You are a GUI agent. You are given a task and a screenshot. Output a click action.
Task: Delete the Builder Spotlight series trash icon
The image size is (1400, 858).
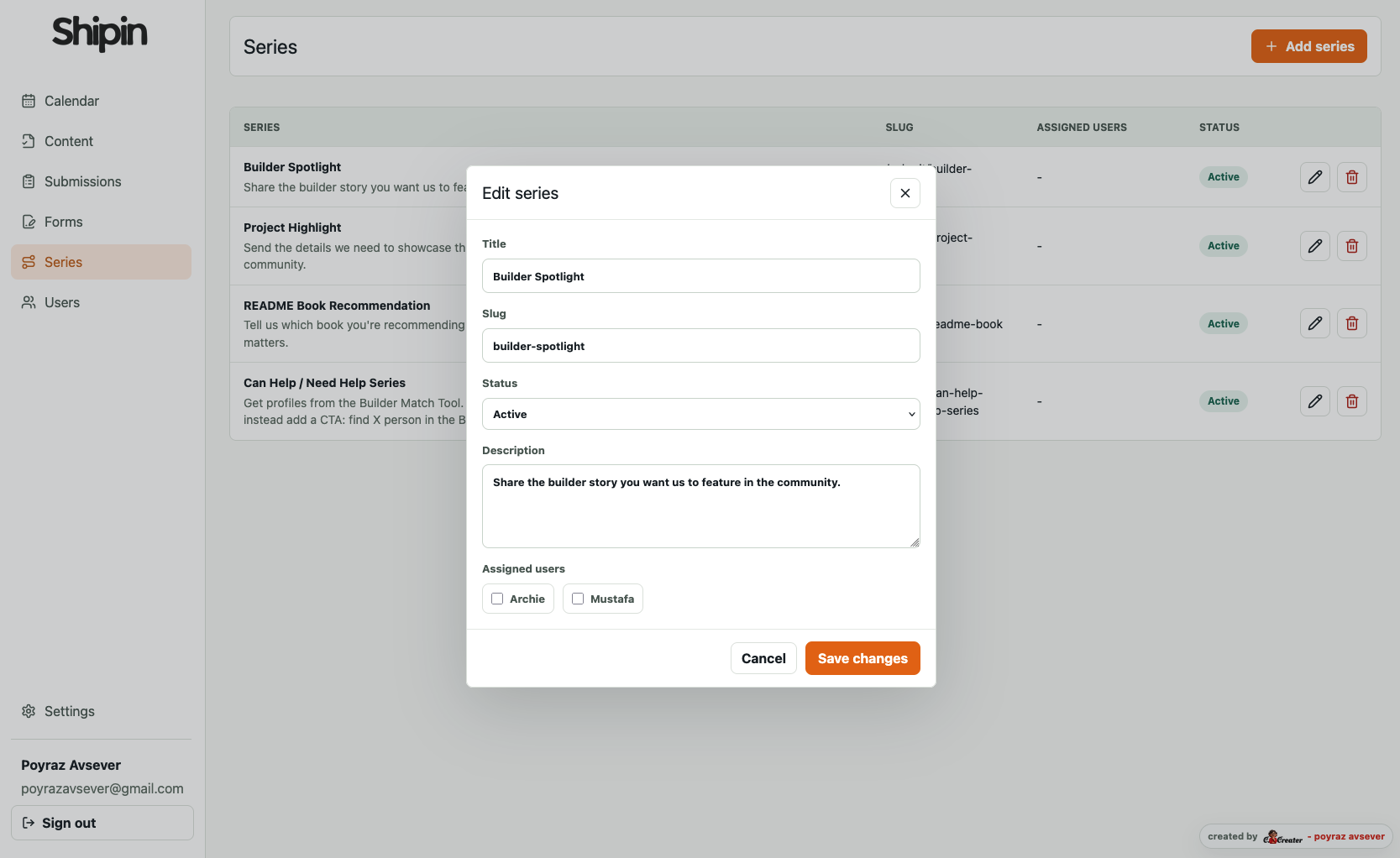(x=1352, y=177)
